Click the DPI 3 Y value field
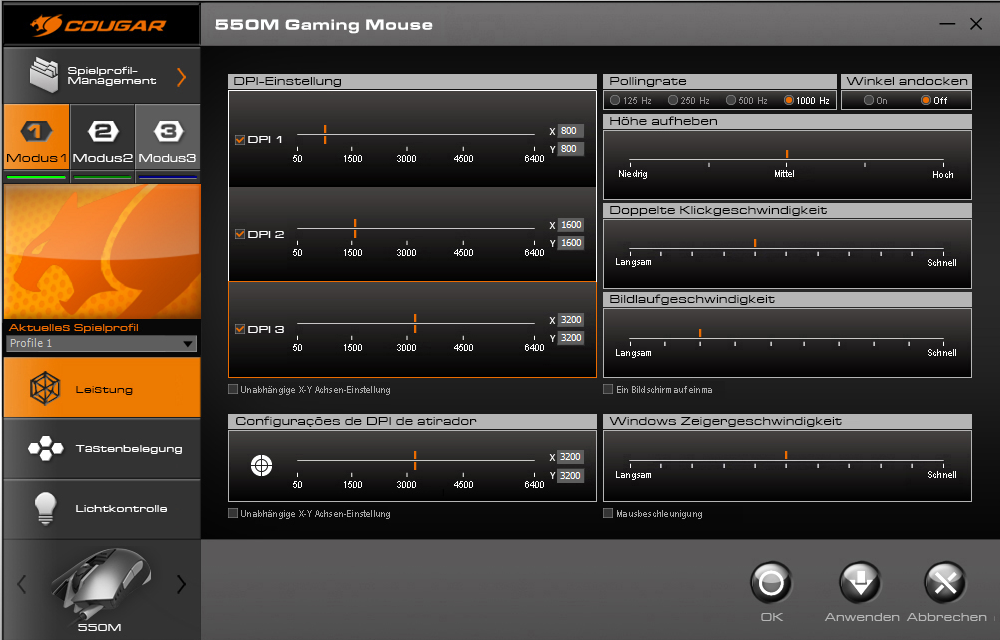Viewport: 1000px width, 640px height. [570, 338]
